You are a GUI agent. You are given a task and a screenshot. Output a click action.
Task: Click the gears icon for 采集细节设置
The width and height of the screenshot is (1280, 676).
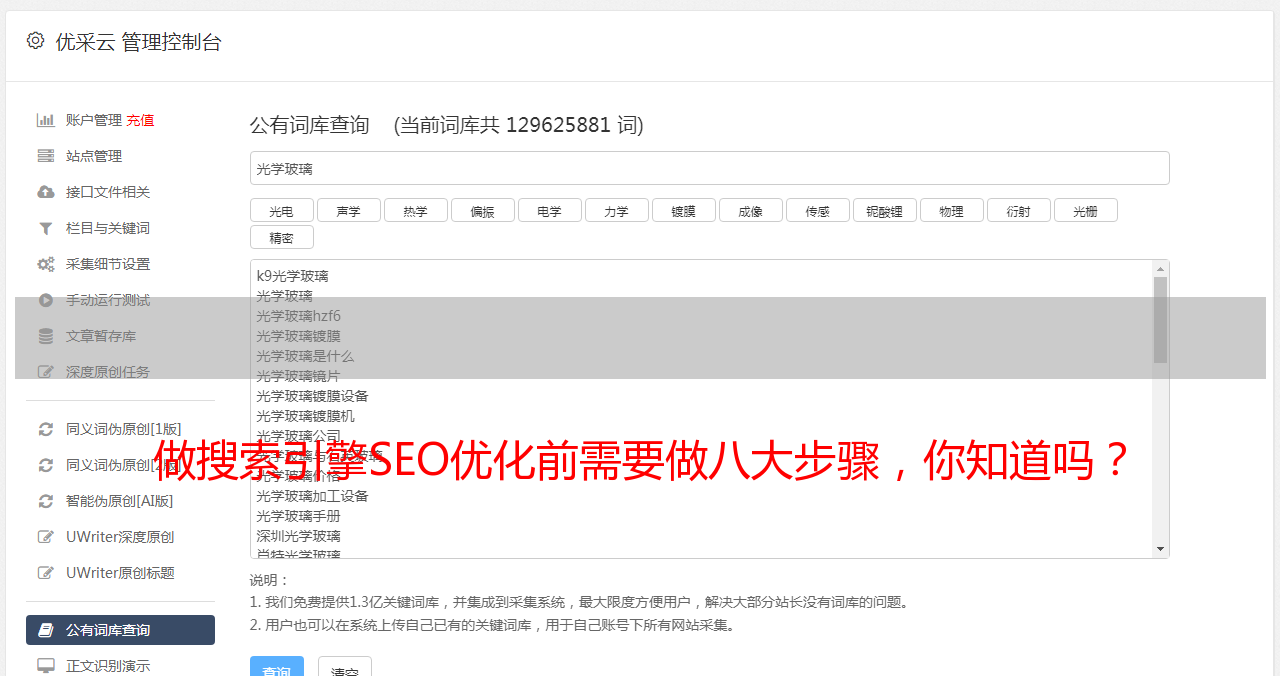pos(45,264)
